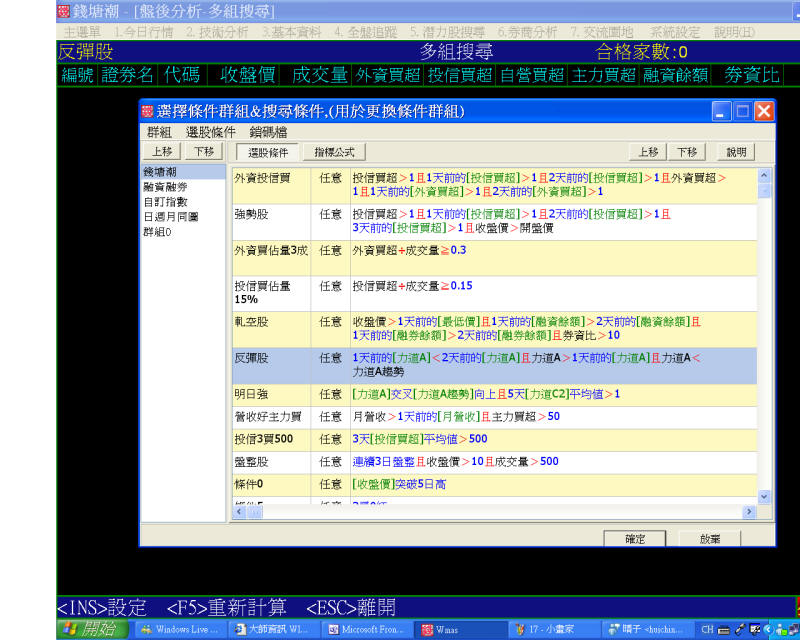The image size is (800, 640).
Task: Click the 放棄 cancel button
Action: pos(710,538)
